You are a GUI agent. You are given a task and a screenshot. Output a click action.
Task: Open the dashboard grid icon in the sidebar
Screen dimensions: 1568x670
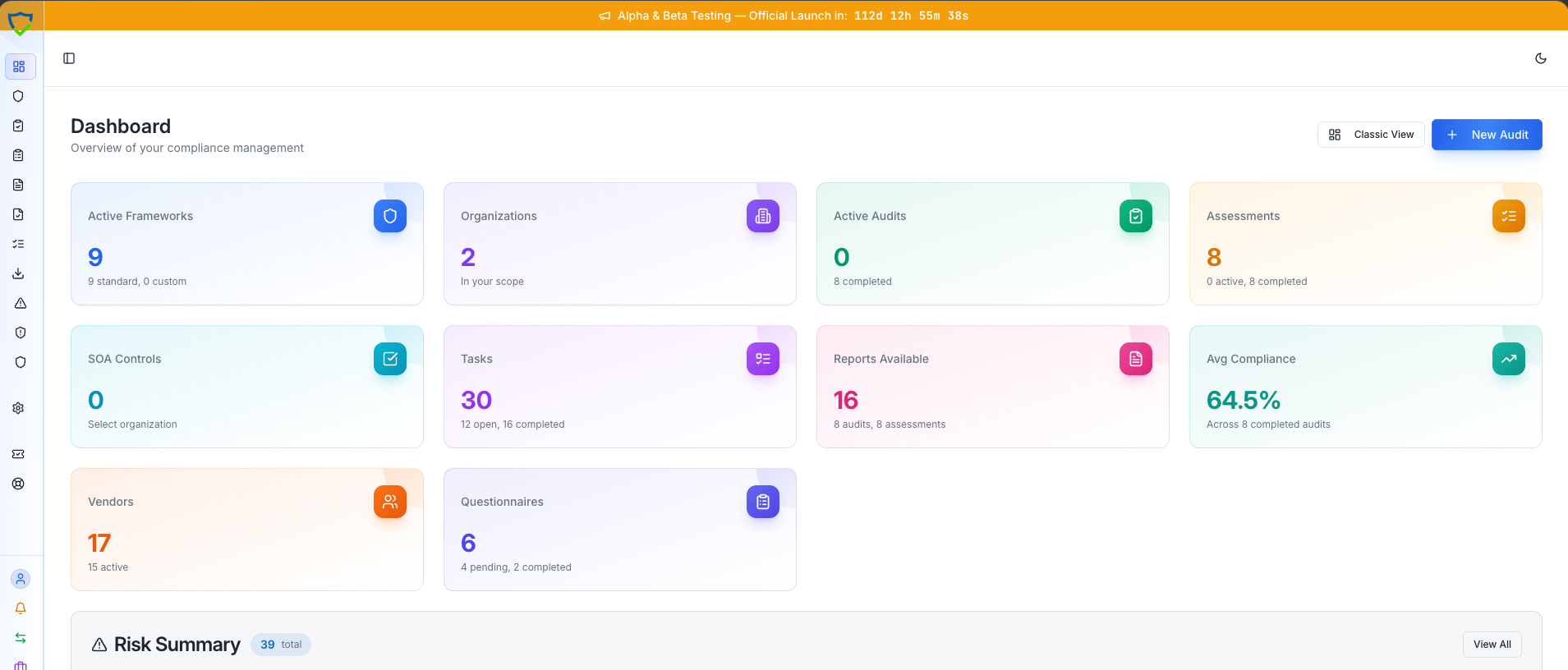pos(19,67)
